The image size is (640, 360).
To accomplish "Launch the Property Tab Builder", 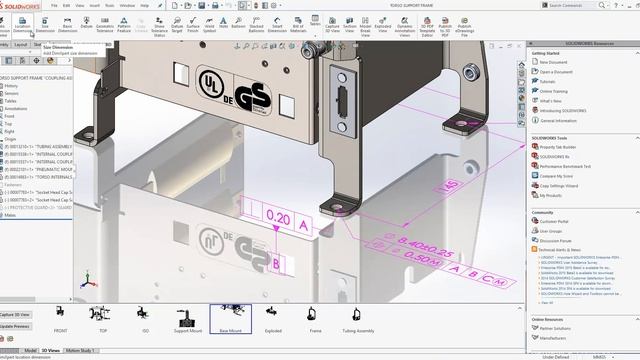I will coord(558,147).
